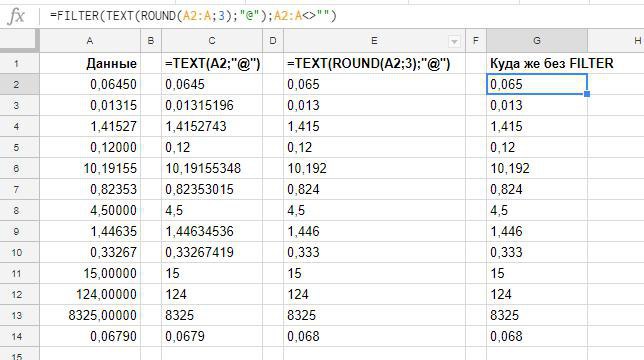Select cell 0,013 in column E
Screen dimensions: 644x360
374,105
